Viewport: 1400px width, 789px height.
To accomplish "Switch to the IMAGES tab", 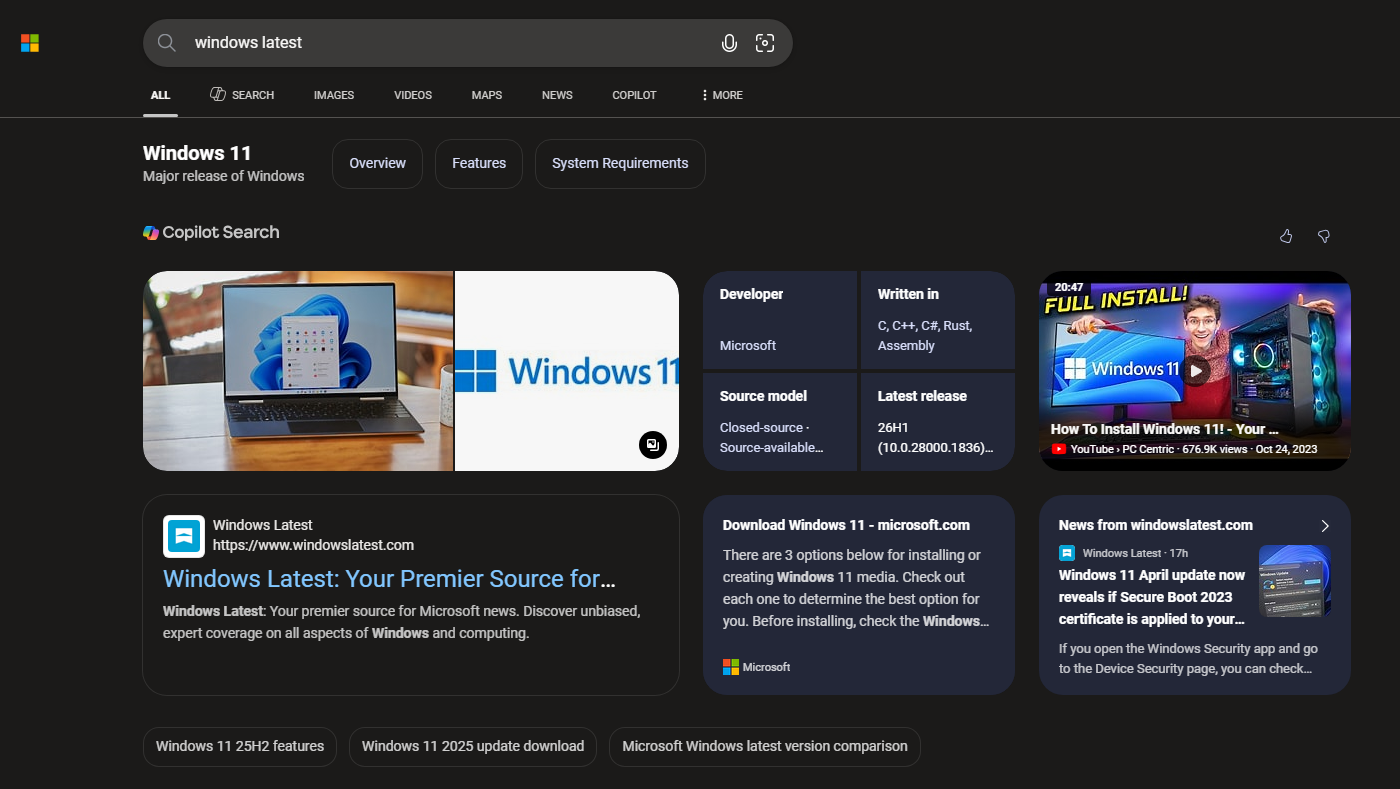I will (x=333, y=94).
